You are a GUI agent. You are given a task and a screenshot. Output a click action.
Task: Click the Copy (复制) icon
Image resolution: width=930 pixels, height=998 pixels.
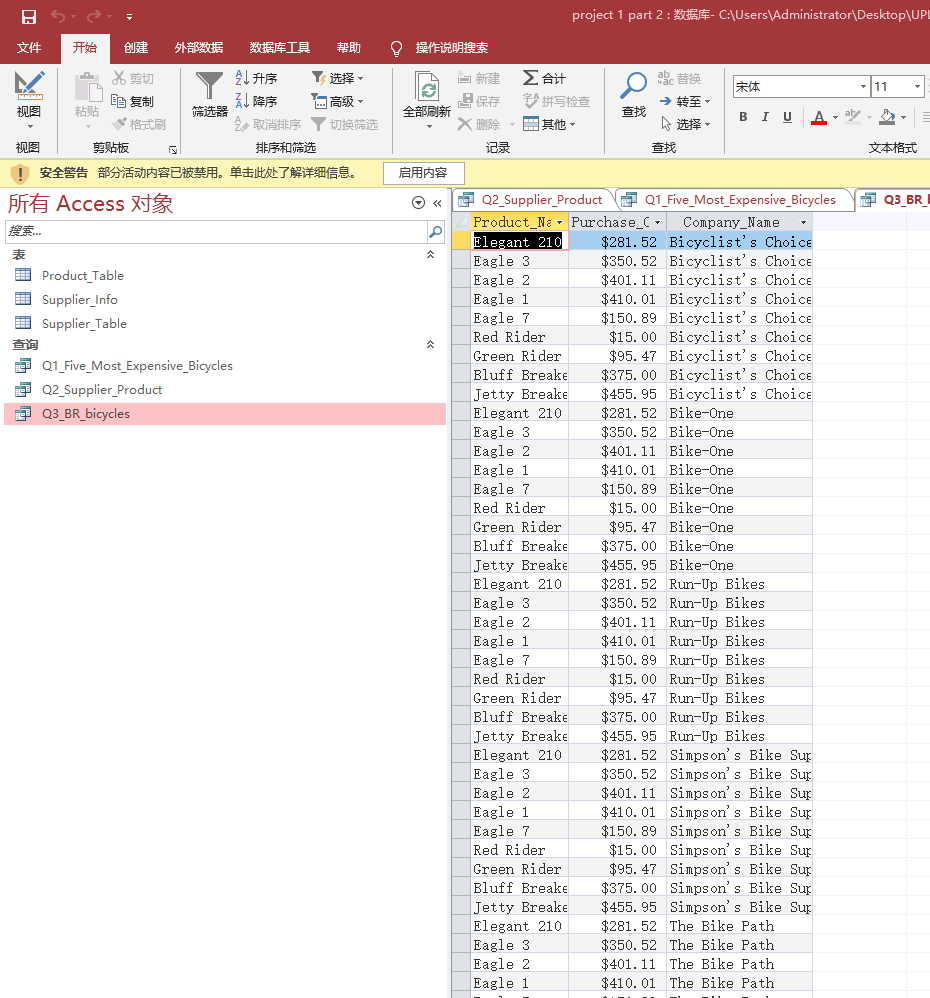(118, 101)
